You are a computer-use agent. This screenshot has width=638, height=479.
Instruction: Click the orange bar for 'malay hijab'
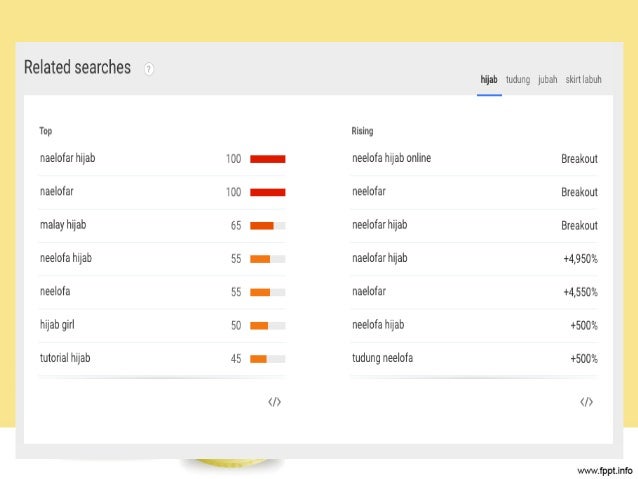[x=262, y=225]
